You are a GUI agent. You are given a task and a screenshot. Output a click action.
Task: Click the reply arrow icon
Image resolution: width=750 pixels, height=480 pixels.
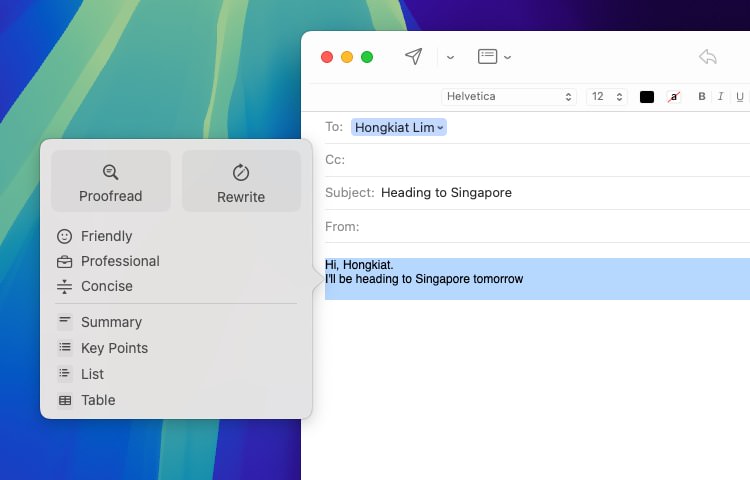(707, 57)
